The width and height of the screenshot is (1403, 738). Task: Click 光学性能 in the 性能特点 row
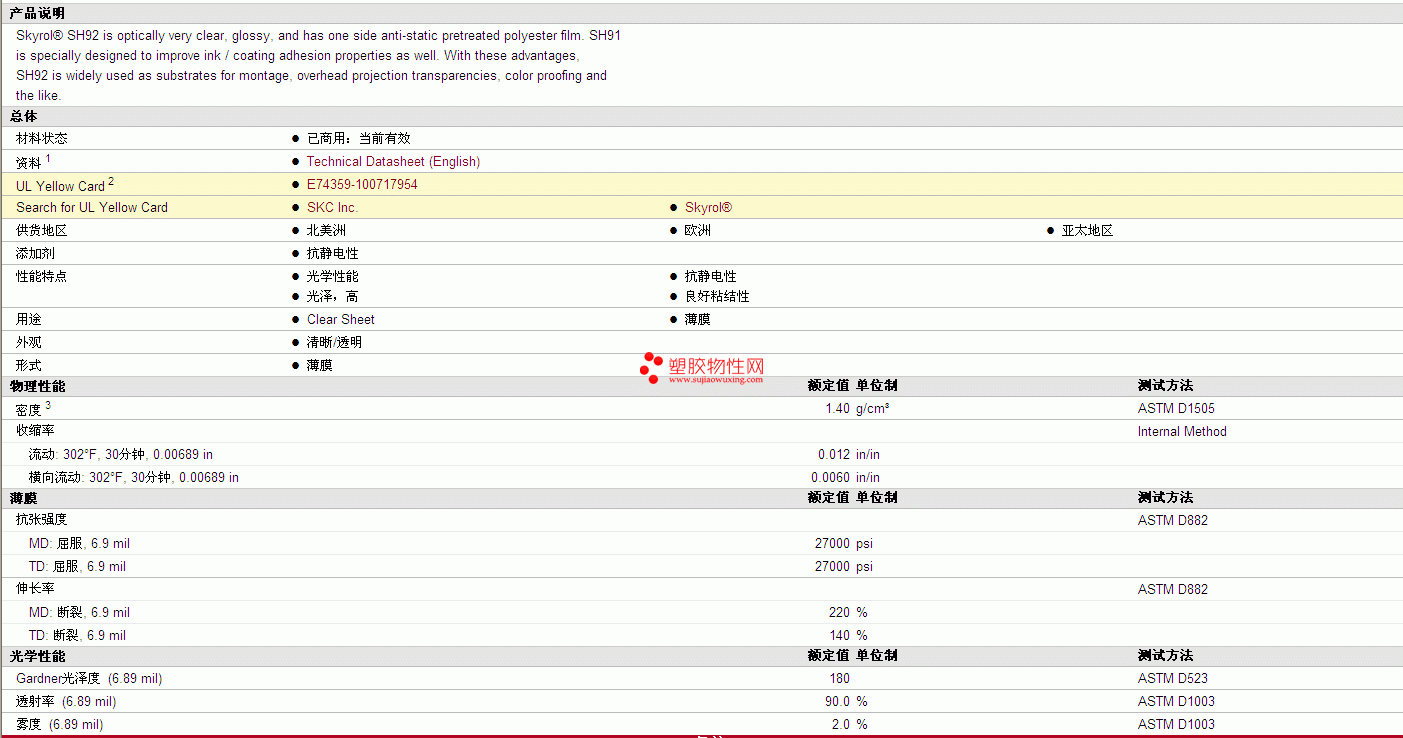click(332, 276)
